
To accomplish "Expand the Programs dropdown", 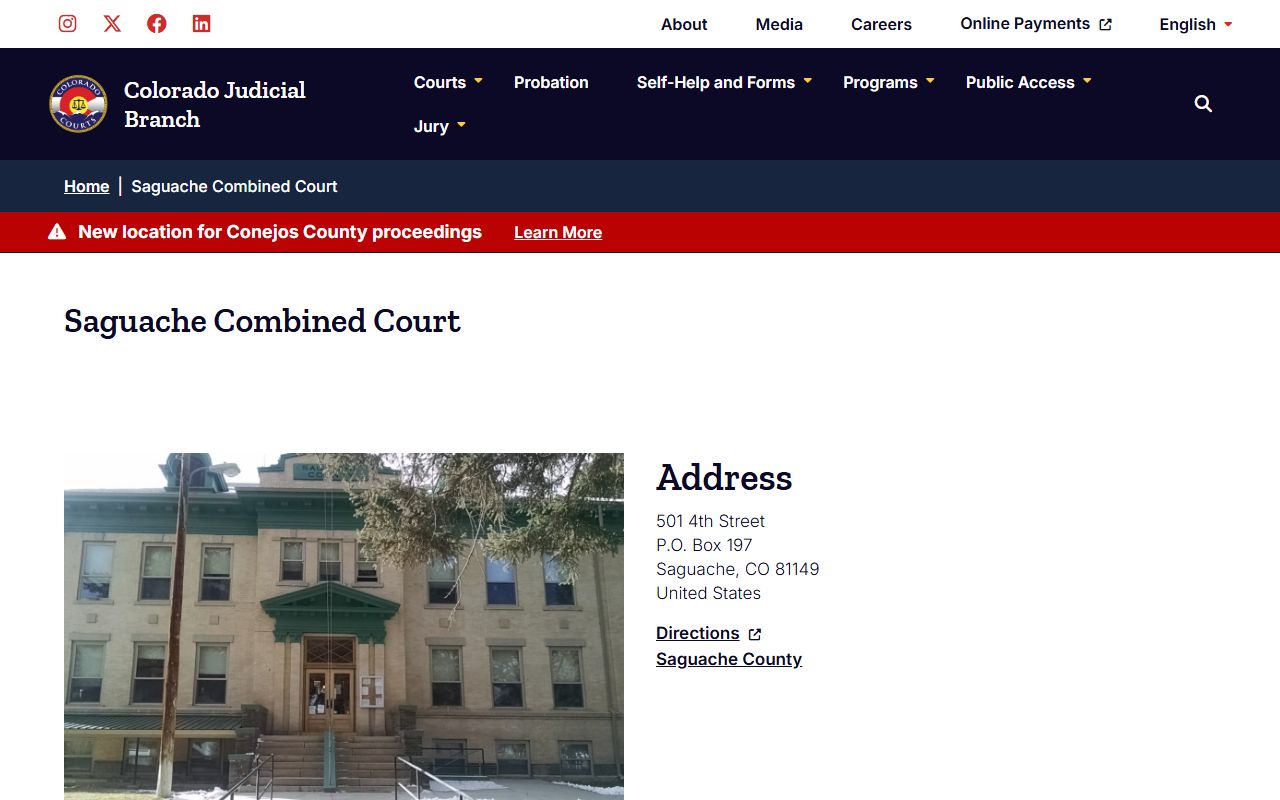I will click(888, 82).
